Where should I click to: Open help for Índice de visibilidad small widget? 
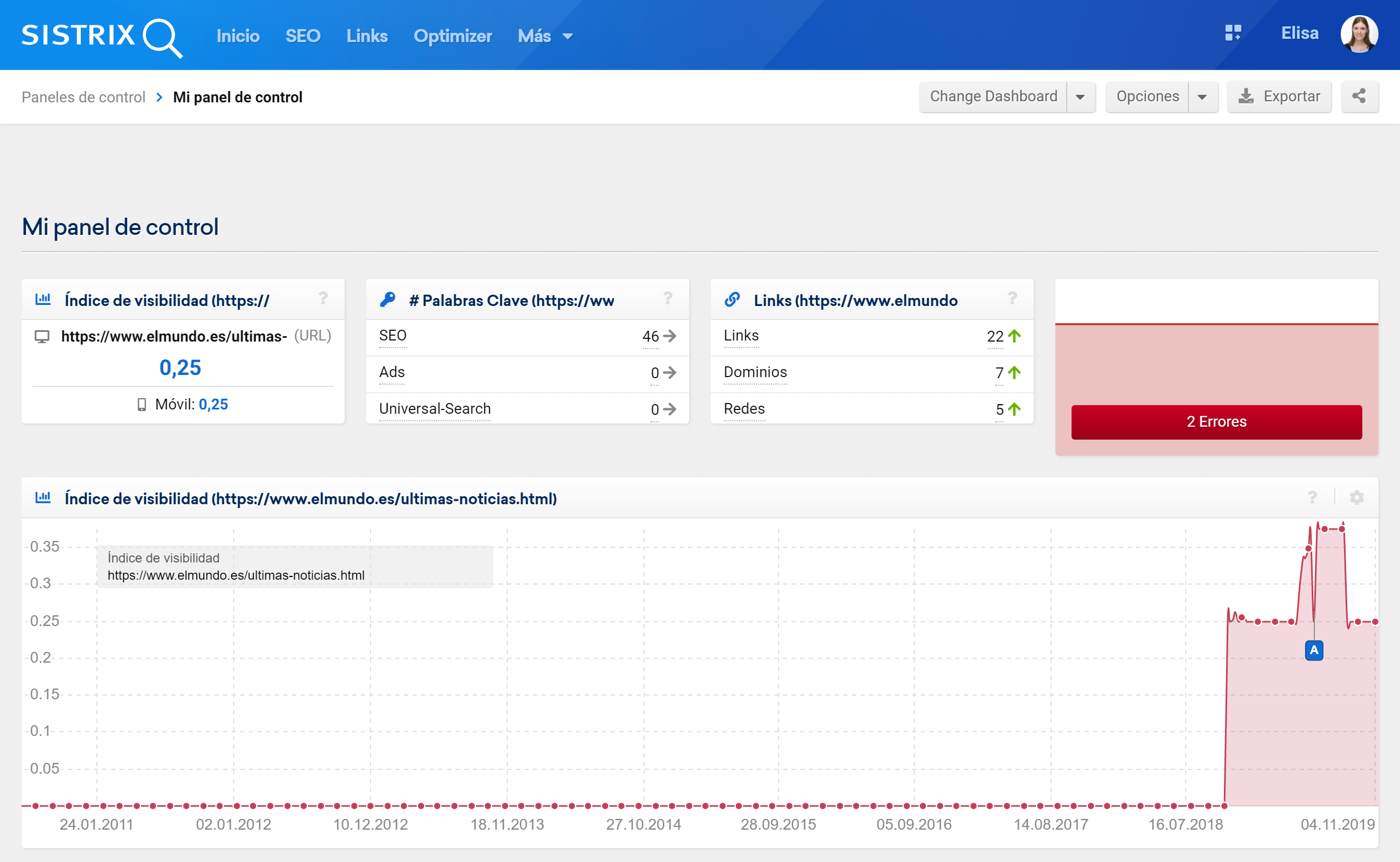coord(323,298)
